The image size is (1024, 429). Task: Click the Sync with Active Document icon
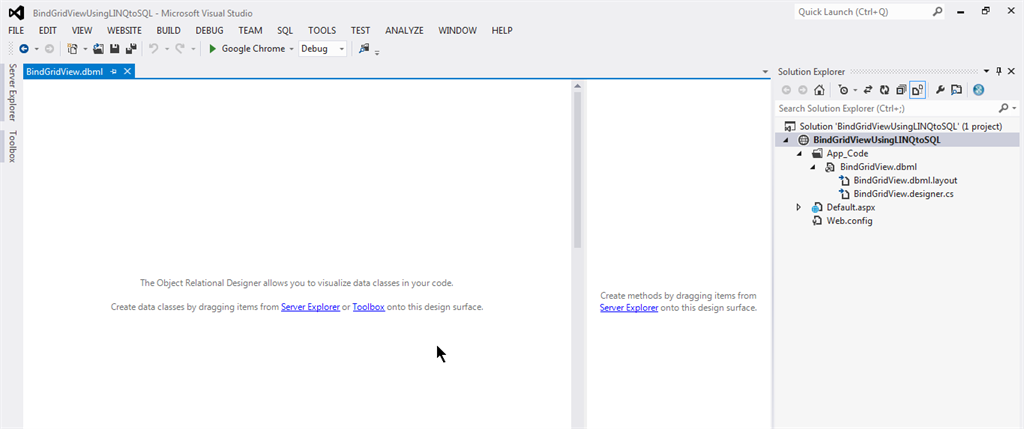coord(869,90)
